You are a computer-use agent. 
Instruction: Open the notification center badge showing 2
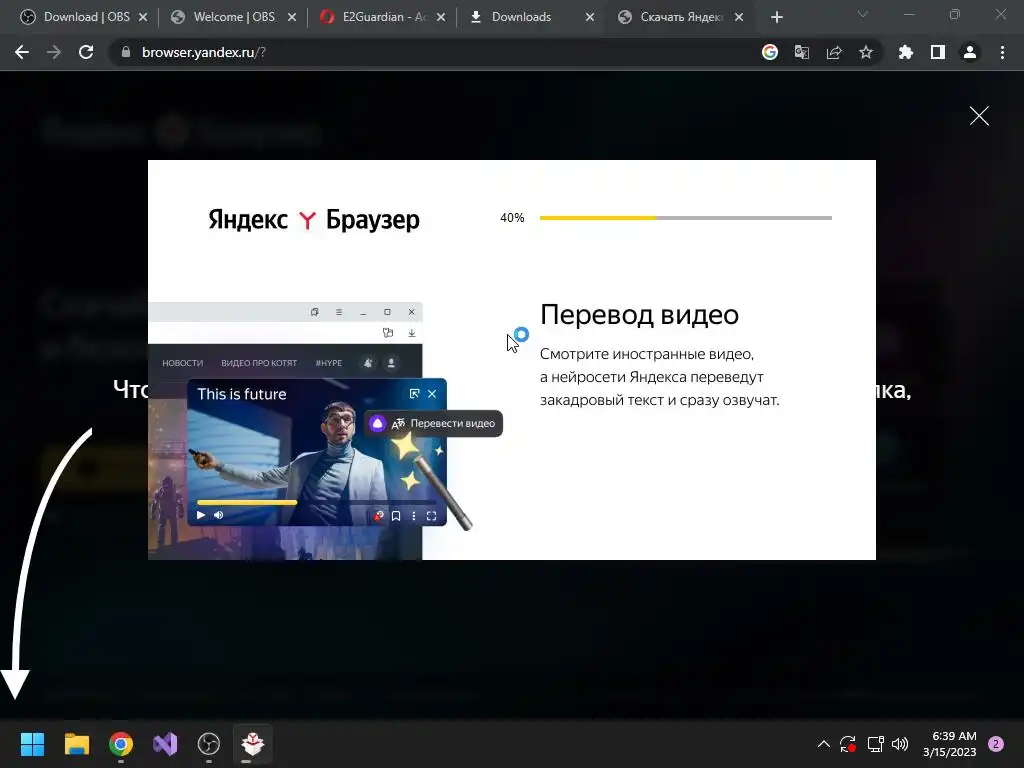pos(996,744)
